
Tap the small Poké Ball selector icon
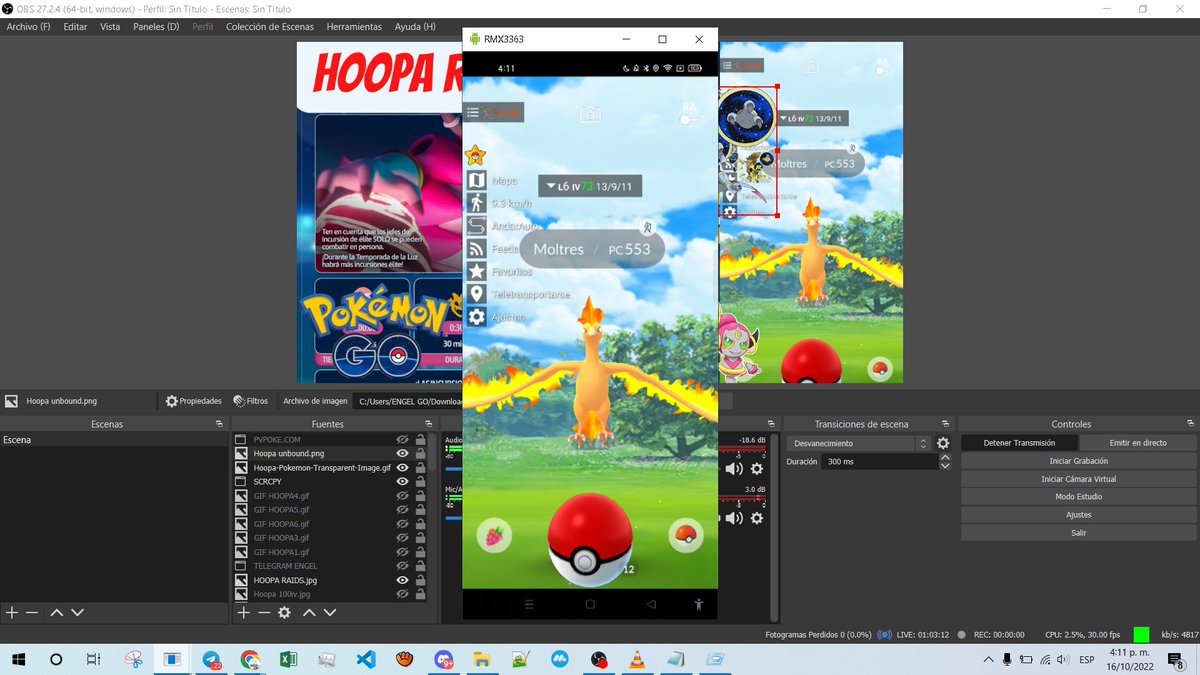[685, 536]
